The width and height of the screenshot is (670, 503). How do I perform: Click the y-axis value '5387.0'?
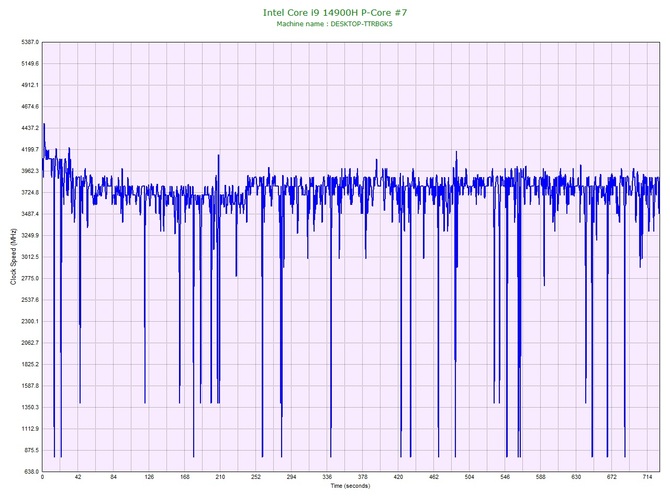(x=30, y=42)
